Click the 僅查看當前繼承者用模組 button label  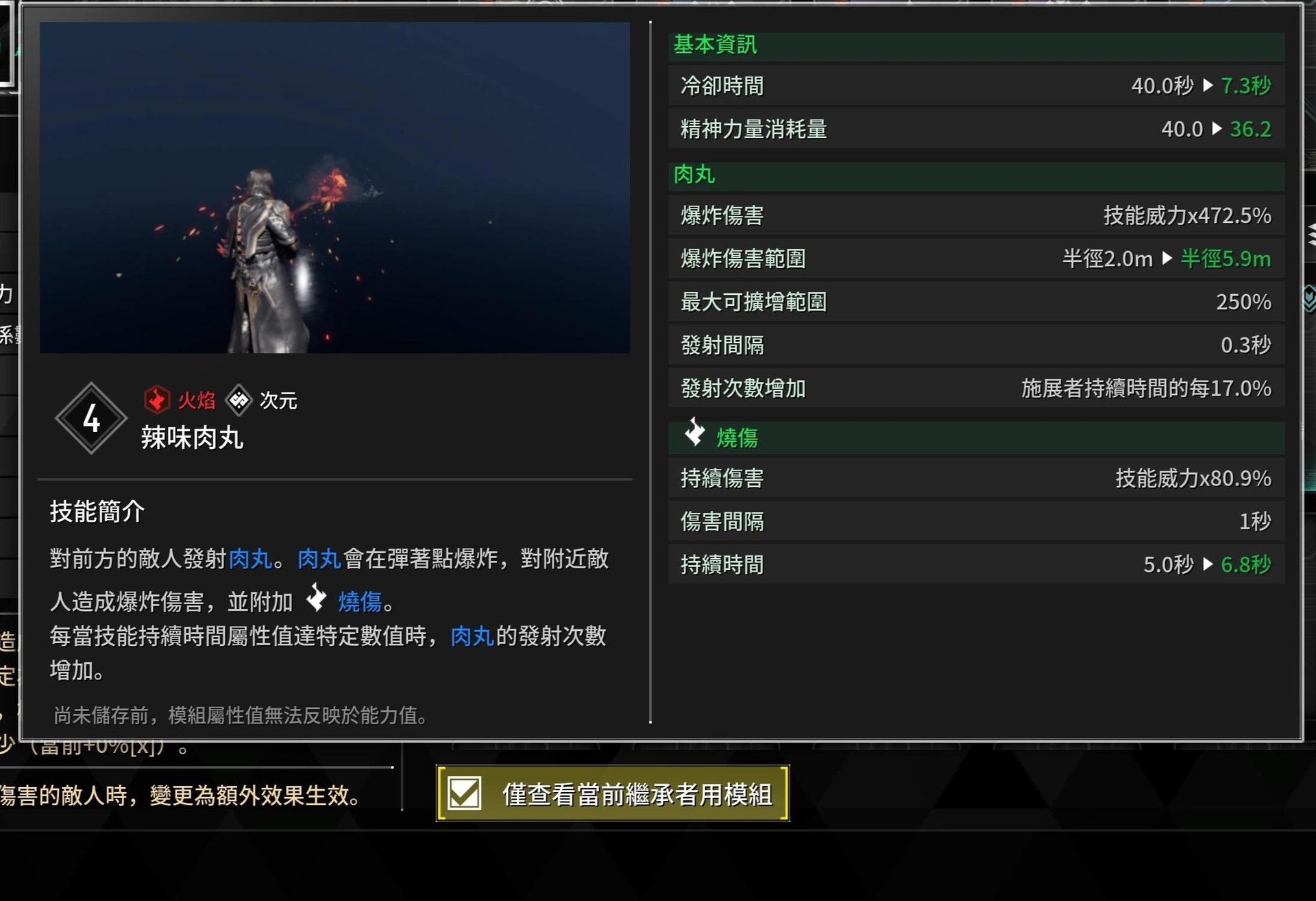(637, 794)
